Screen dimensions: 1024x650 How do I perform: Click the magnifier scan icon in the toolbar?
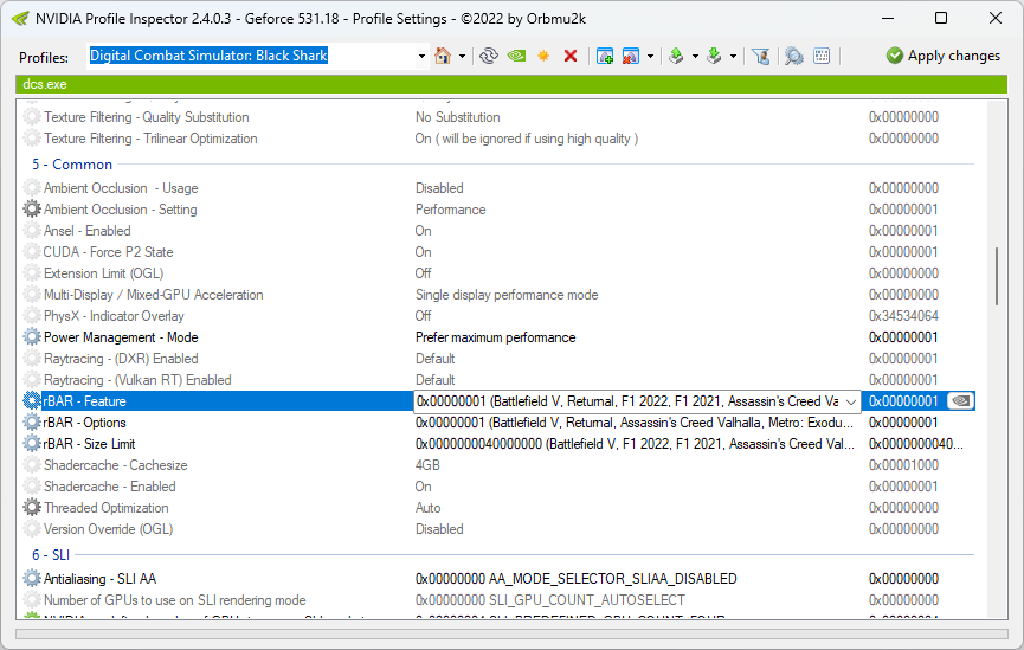[x=794, y=56]
